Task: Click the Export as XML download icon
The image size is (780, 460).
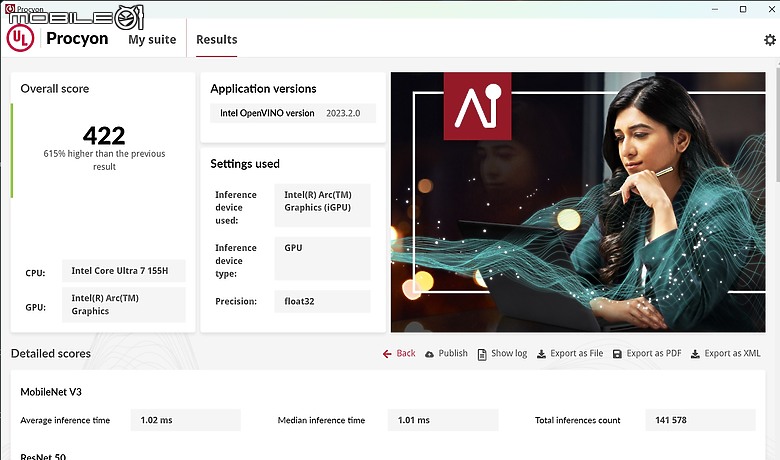Action: (695, 354)
